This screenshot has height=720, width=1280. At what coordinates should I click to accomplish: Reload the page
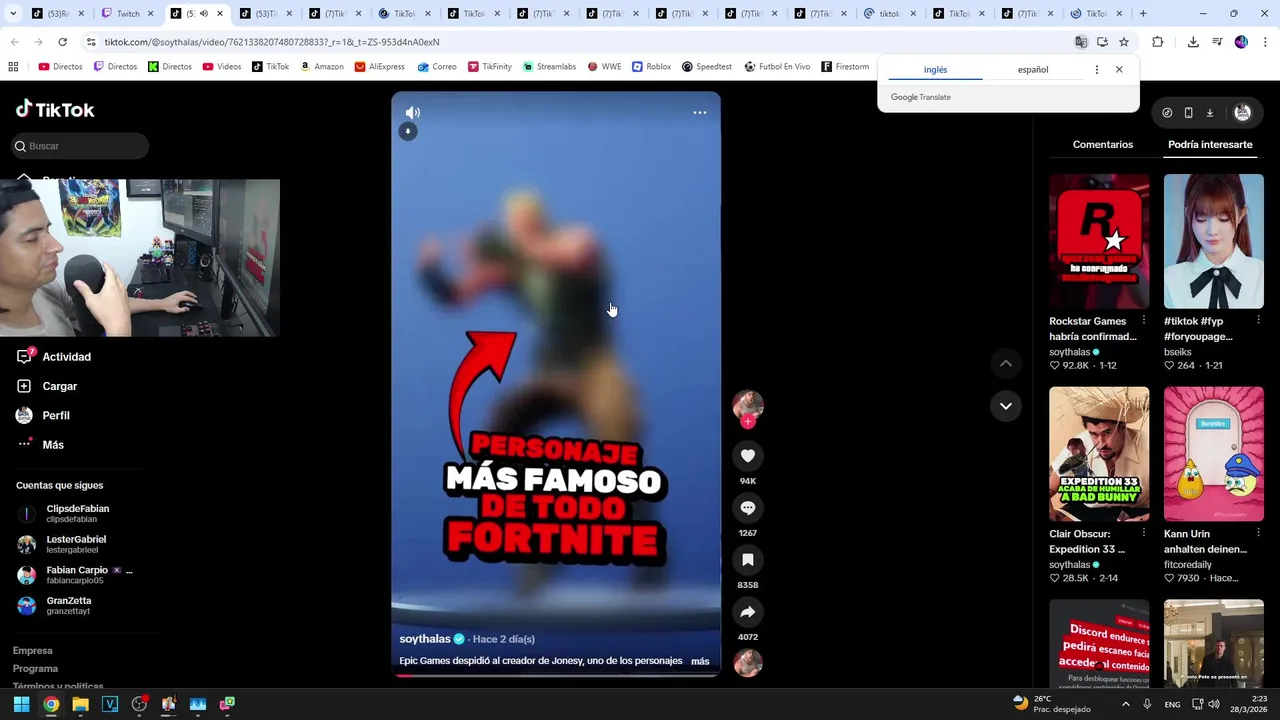62,42
